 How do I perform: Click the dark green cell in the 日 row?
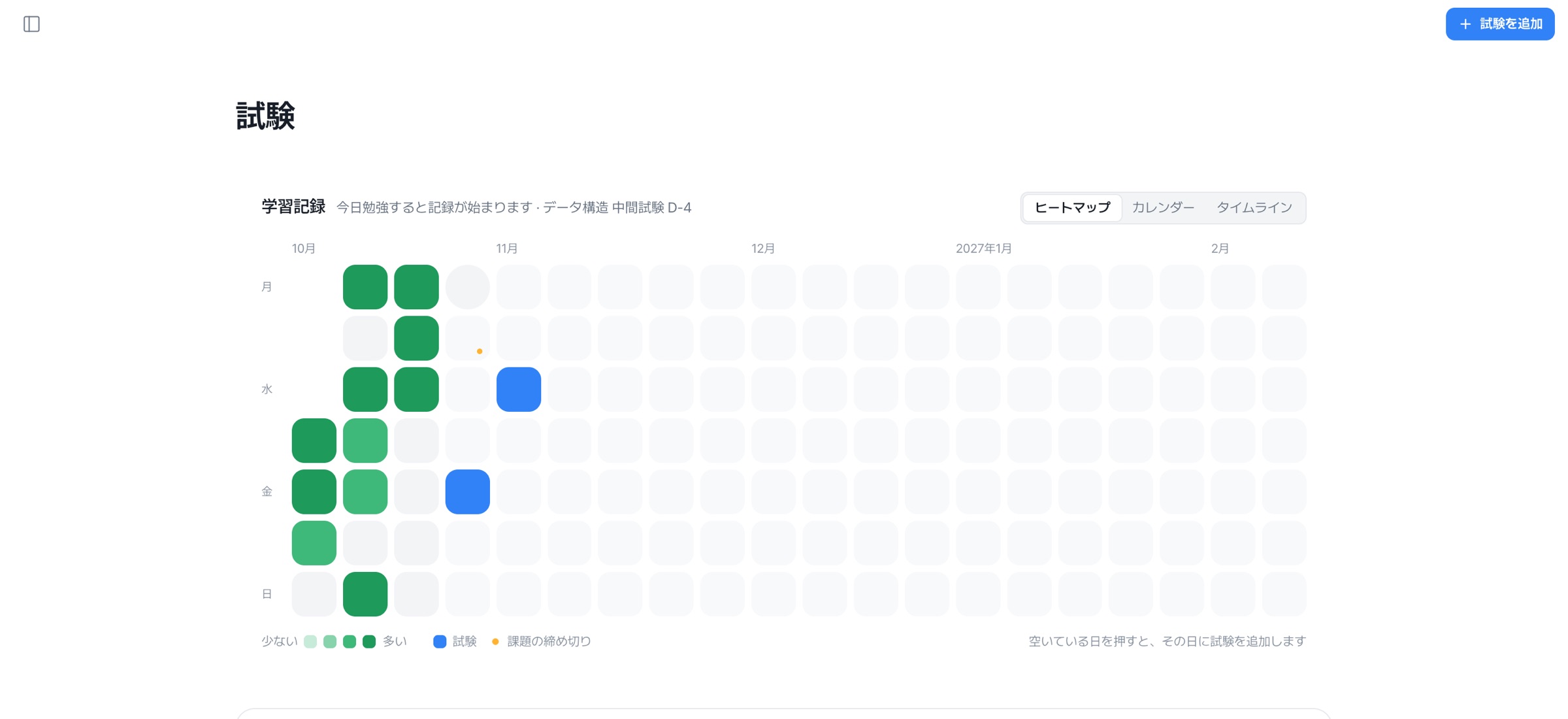pos(365,594)
